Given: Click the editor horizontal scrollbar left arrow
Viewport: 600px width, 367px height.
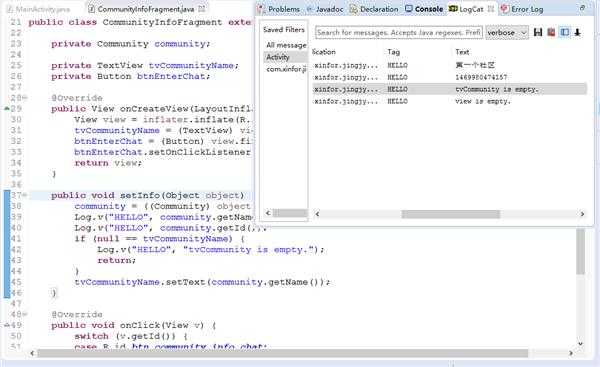Looking at the screenshot, I should [x=32, y=353].
